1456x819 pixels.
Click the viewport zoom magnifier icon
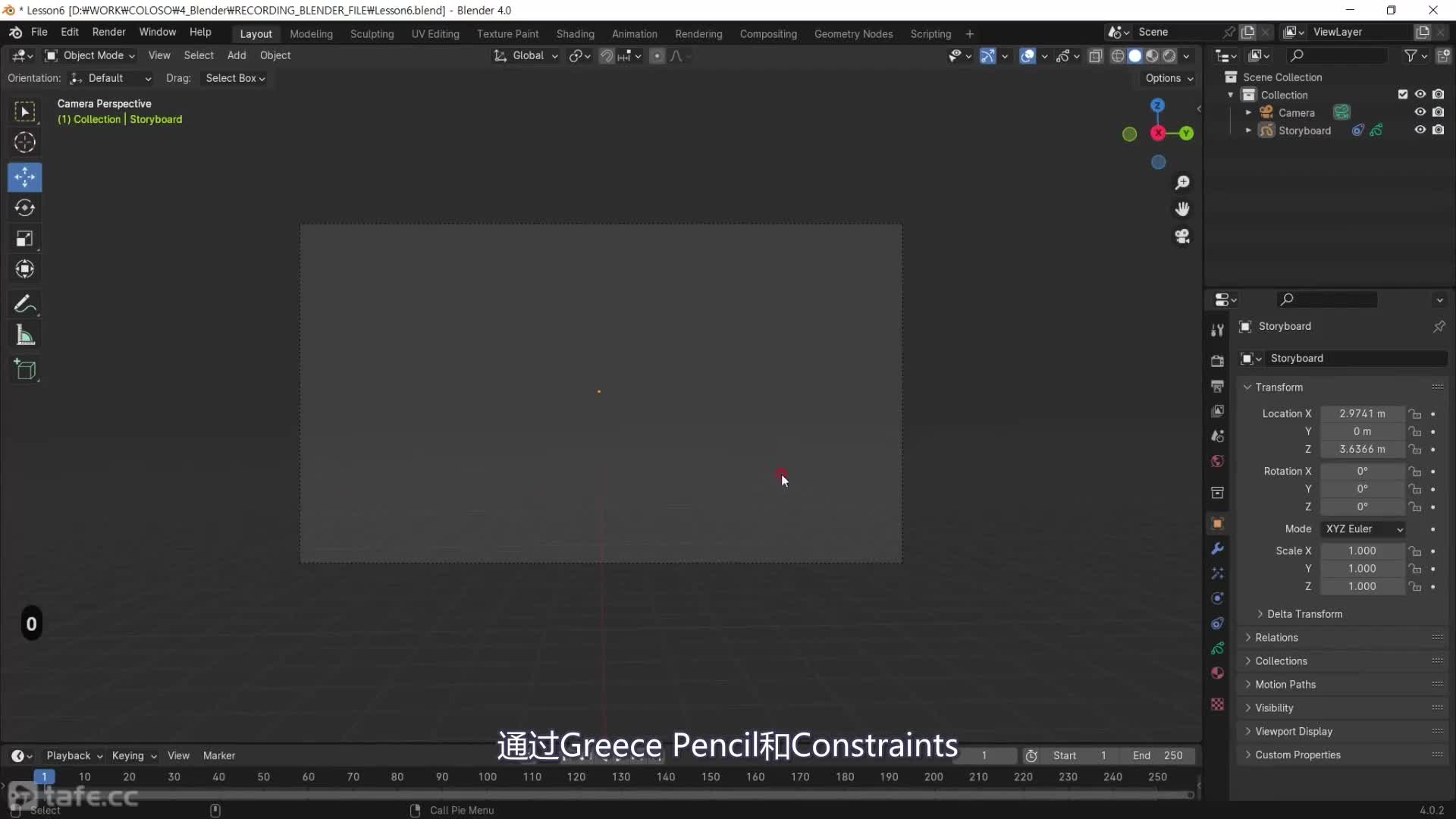coord(1181,183)
